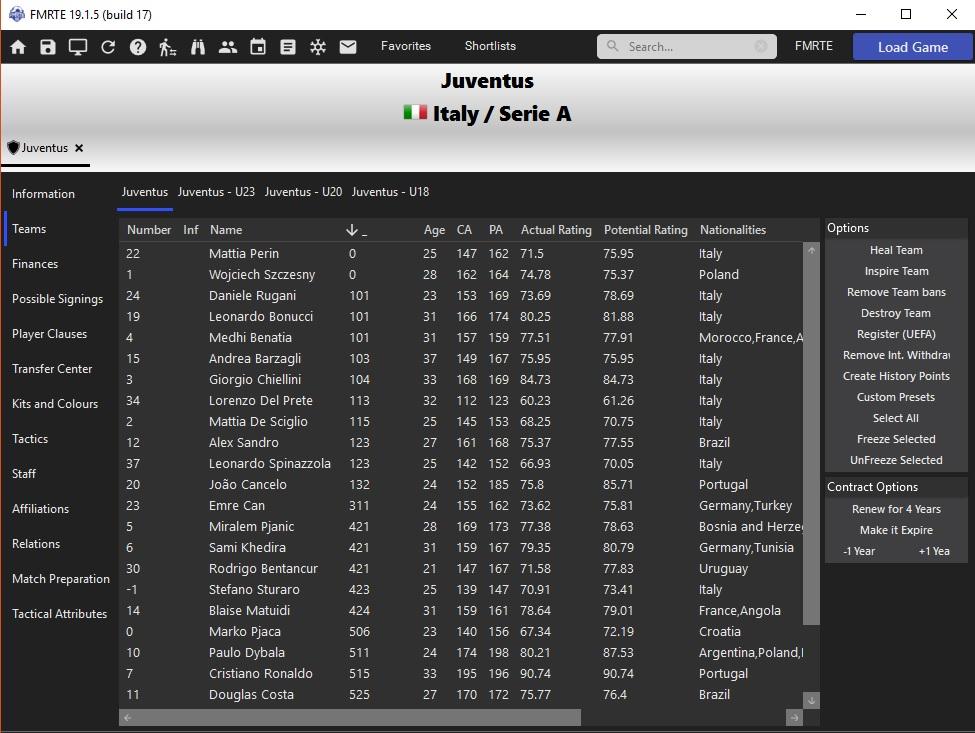Click Heal Team option
Viewport: 975px width, 733px height.
(896, 250)
